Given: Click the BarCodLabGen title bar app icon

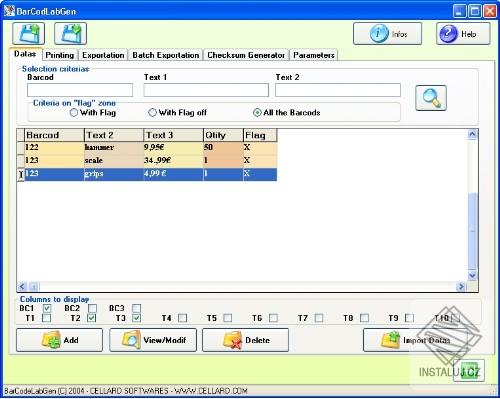Looking at the screenshot, I should tap(9, 11).
